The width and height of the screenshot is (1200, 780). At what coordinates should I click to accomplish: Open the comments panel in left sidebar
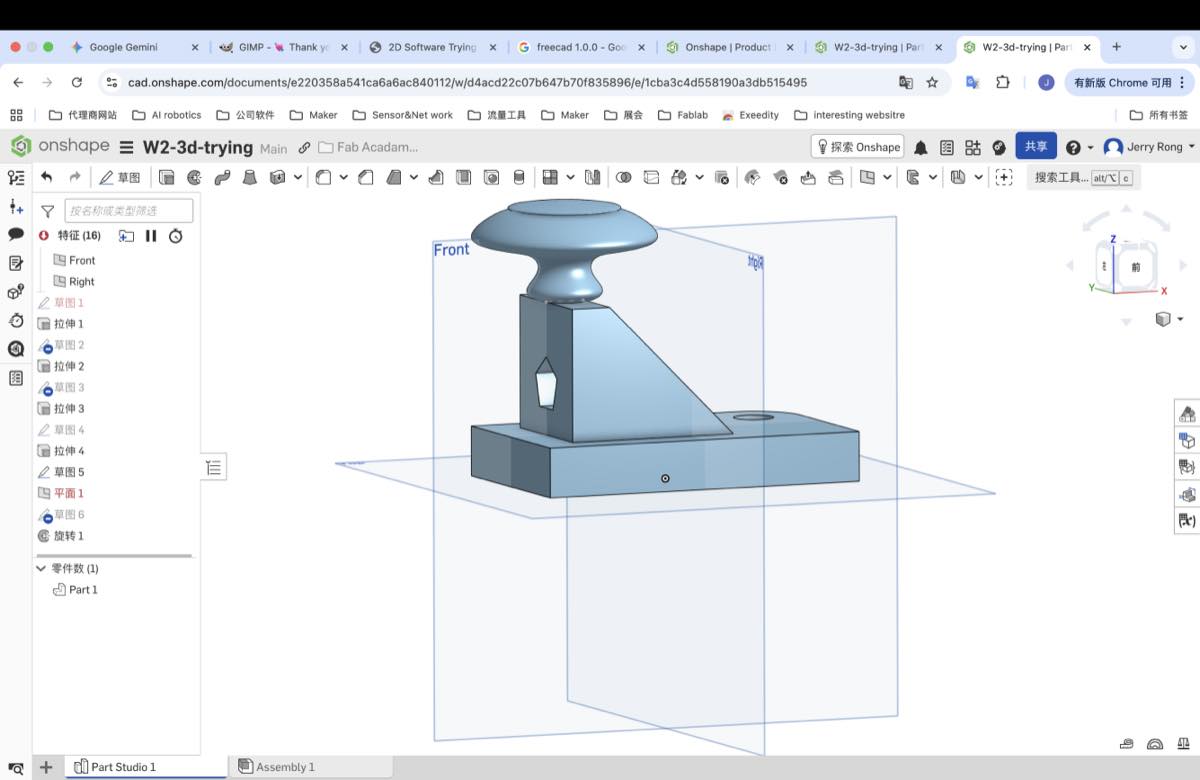(x=16, y=234)
